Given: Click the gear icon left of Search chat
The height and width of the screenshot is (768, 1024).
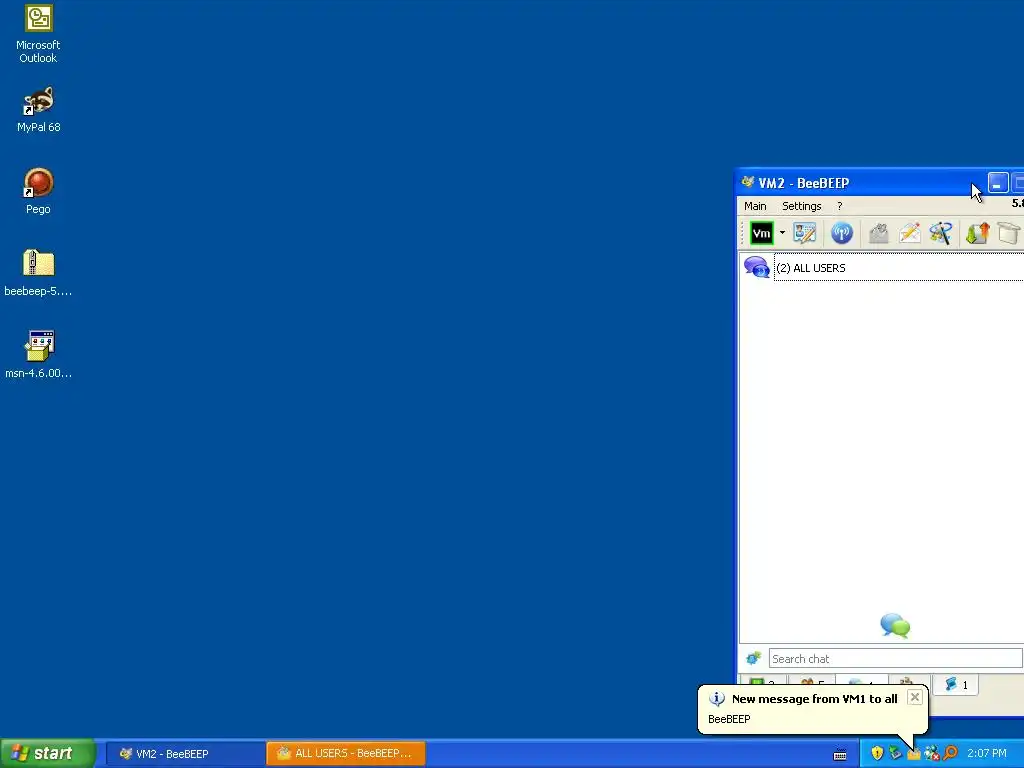Looking at the screenshot, I should click(754, 658).
